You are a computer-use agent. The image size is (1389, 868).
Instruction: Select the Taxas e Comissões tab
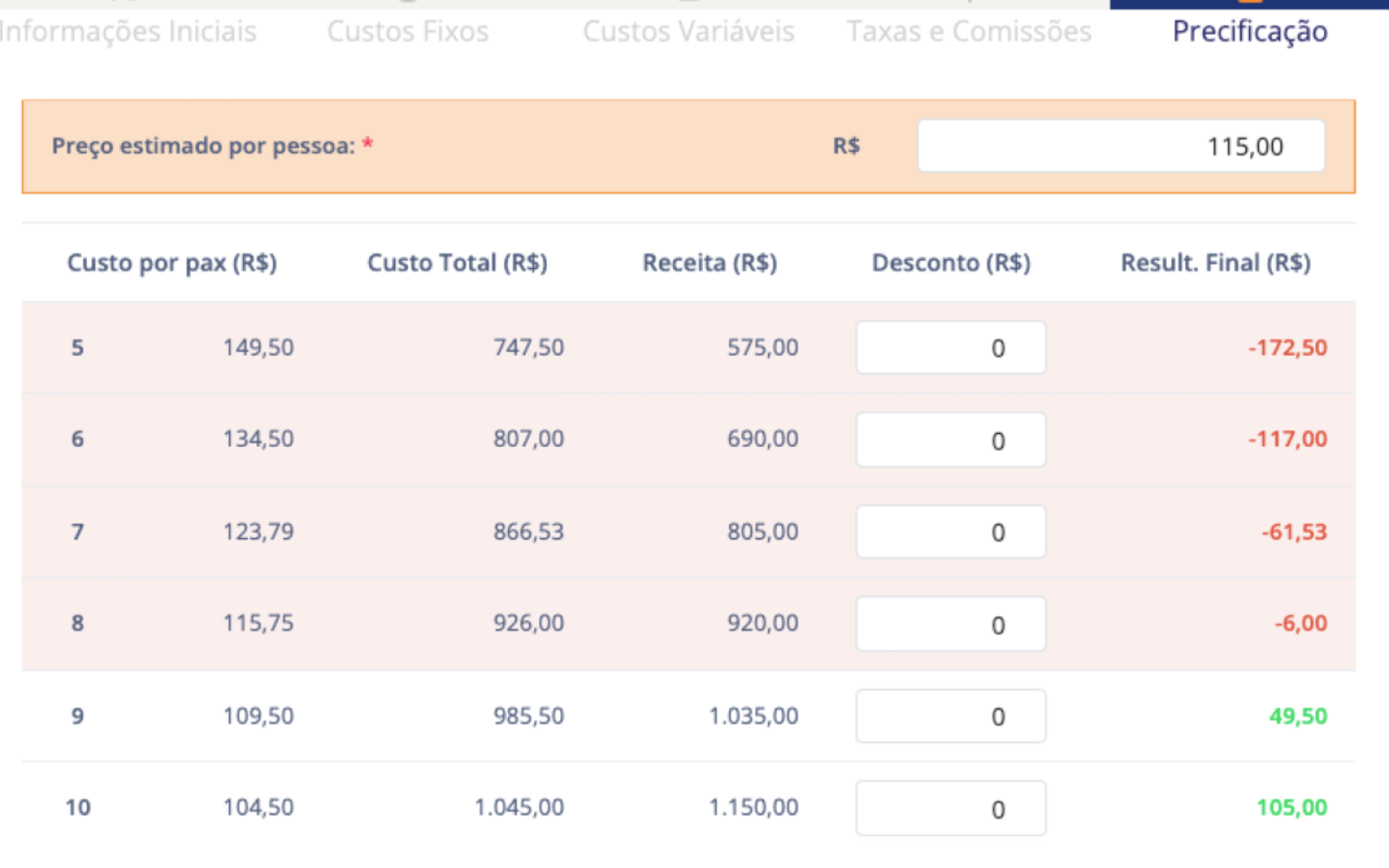969,31
